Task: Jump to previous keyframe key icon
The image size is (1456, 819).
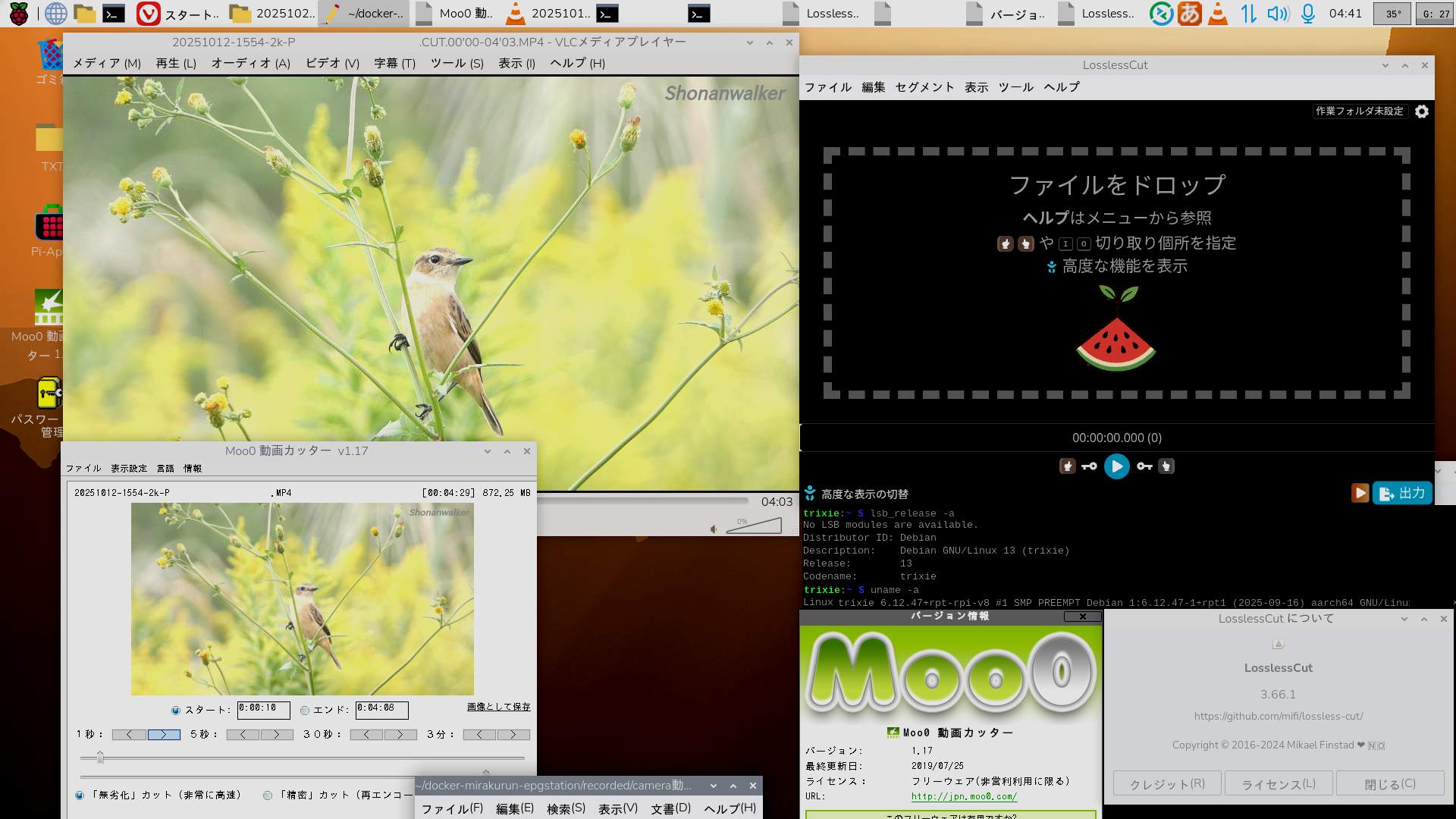Action: click(x=1089, y=466)
